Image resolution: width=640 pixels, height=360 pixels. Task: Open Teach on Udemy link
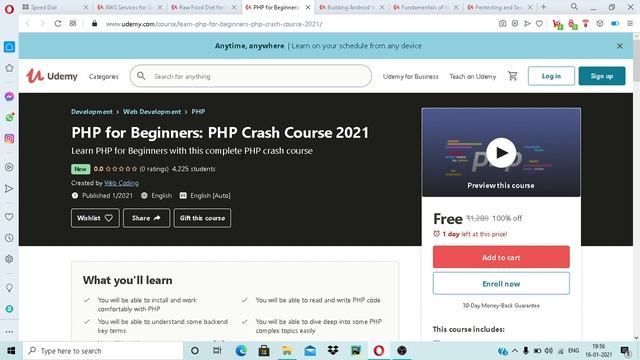tap(473, 76)
